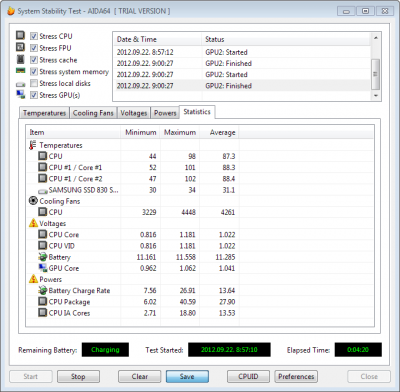Screen dimensions: 400x392
Task: Click the thermometer icon next to Temperatures
Action: click(33, 145)
